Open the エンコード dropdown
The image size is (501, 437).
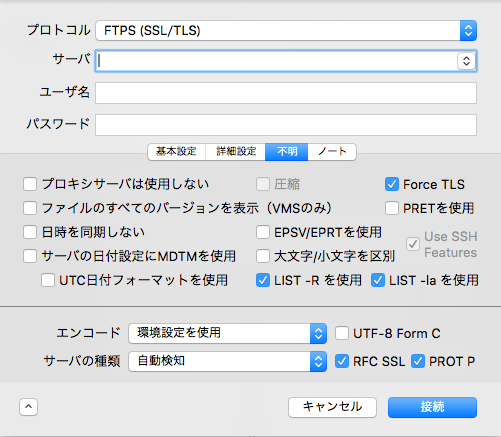pos(227,333)
